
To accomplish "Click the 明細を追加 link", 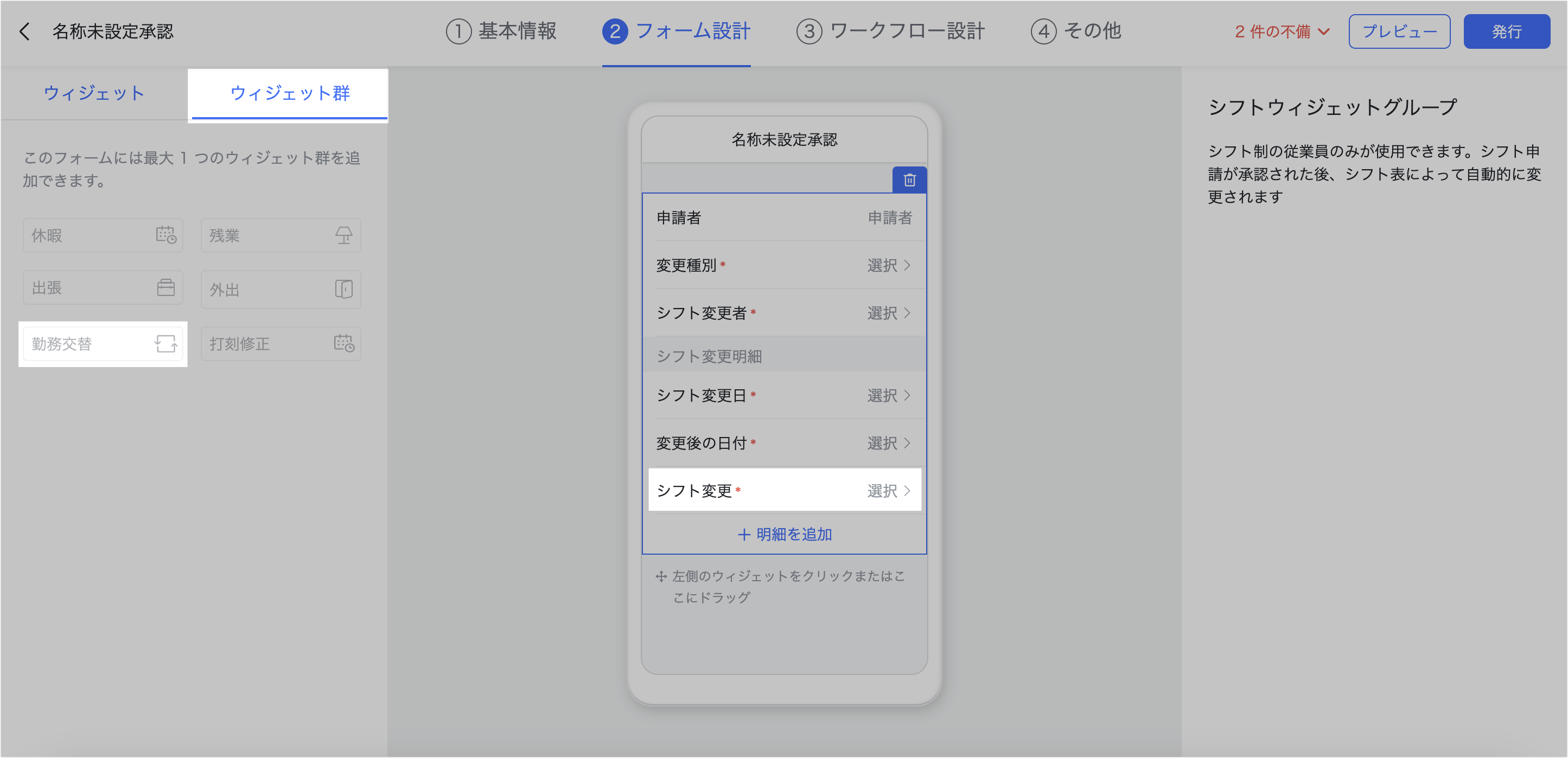I will tap(784, 534).
